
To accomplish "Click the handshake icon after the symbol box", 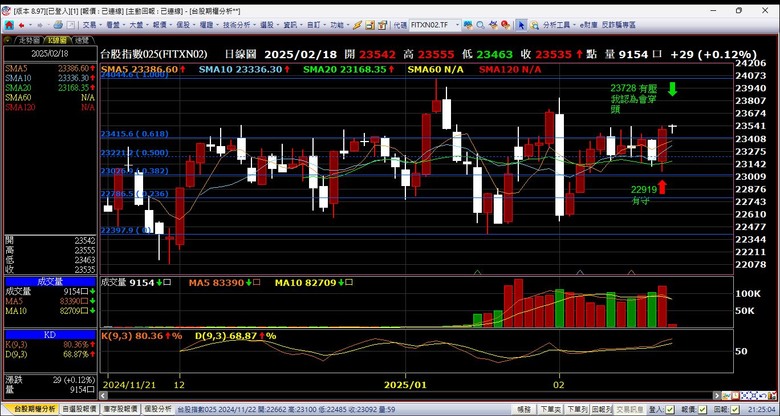I will (x=468, y=25).
